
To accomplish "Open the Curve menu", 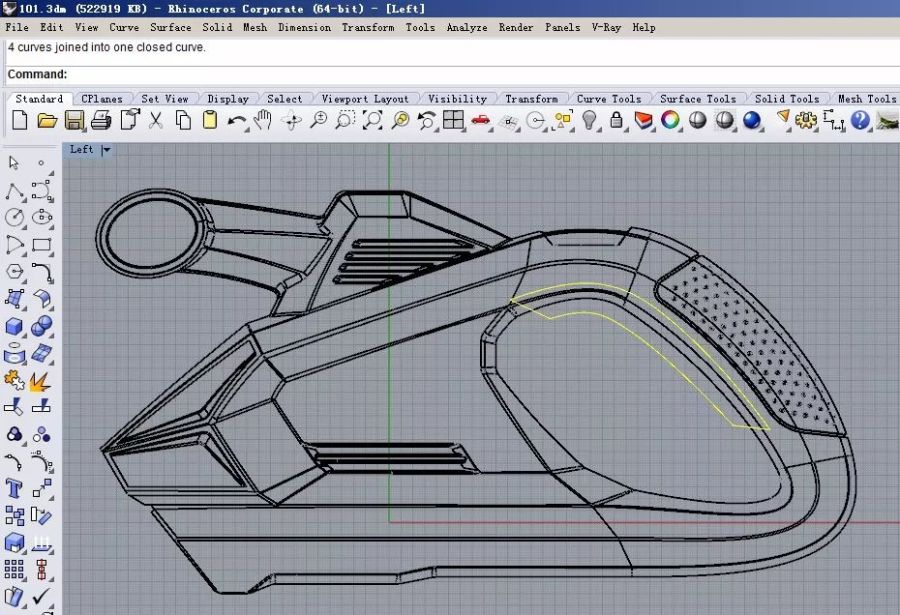I will coord(124,27).
